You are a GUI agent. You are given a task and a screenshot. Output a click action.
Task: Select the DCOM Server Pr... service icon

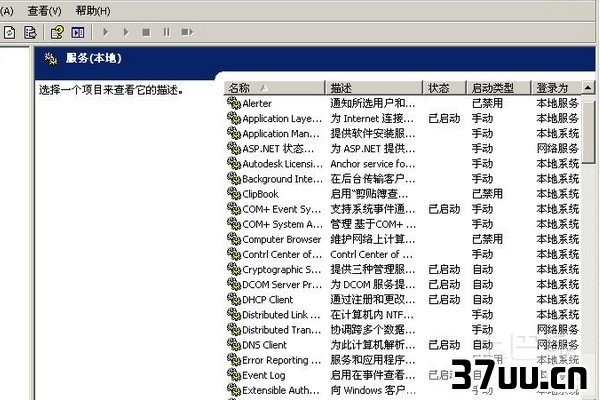pyautogui.click(x=234, y=284)
